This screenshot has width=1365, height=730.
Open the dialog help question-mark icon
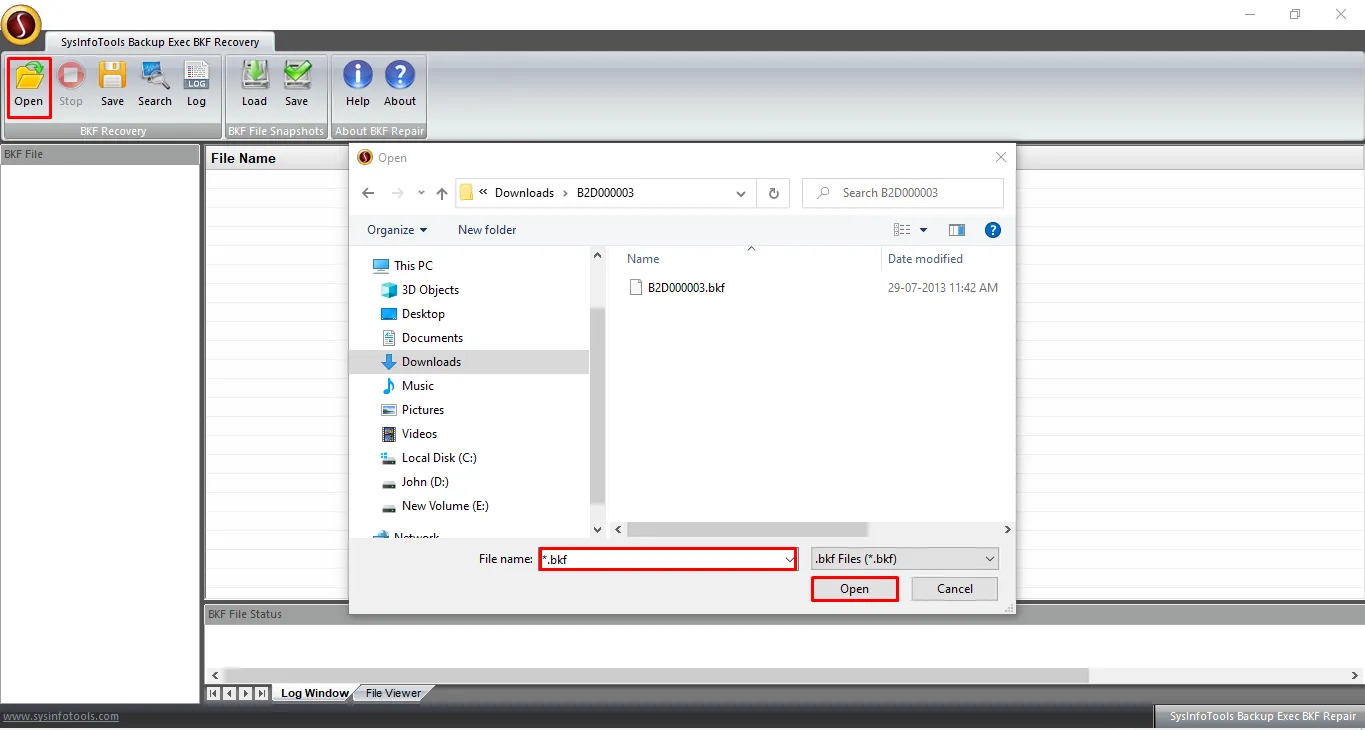993,230
